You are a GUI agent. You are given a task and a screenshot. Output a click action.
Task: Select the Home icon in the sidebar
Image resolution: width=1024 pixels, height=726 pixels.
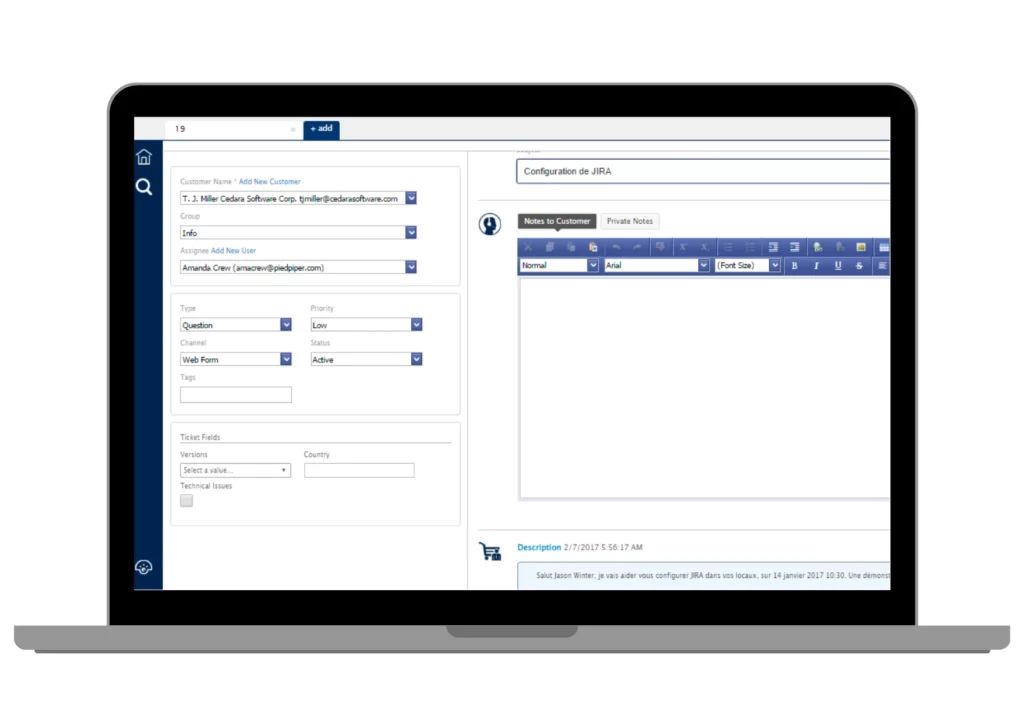(x=144, y=156)
